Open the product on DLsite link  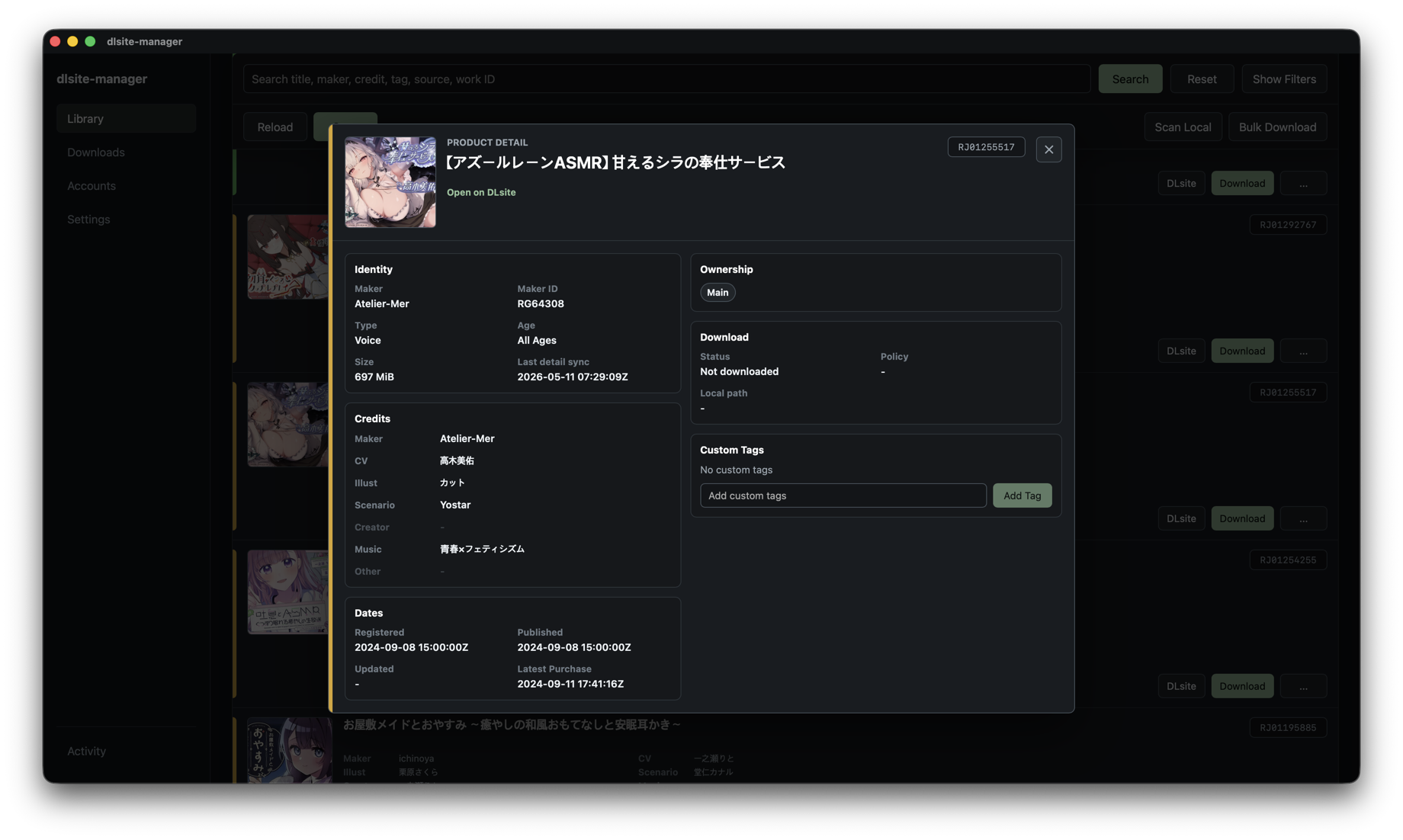pyautogui.click(x=481, y=192)
